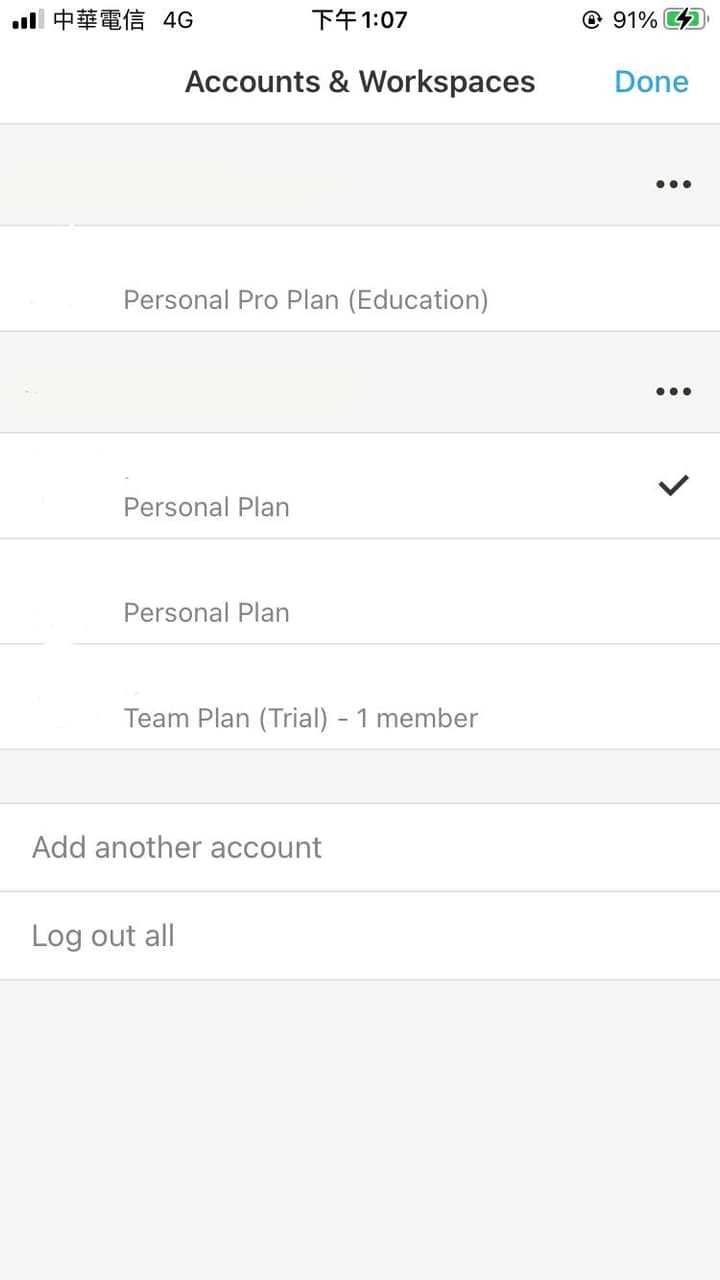Tap Log out all
The height and width of the screenshot is (1280, 720).
(103, 935)
